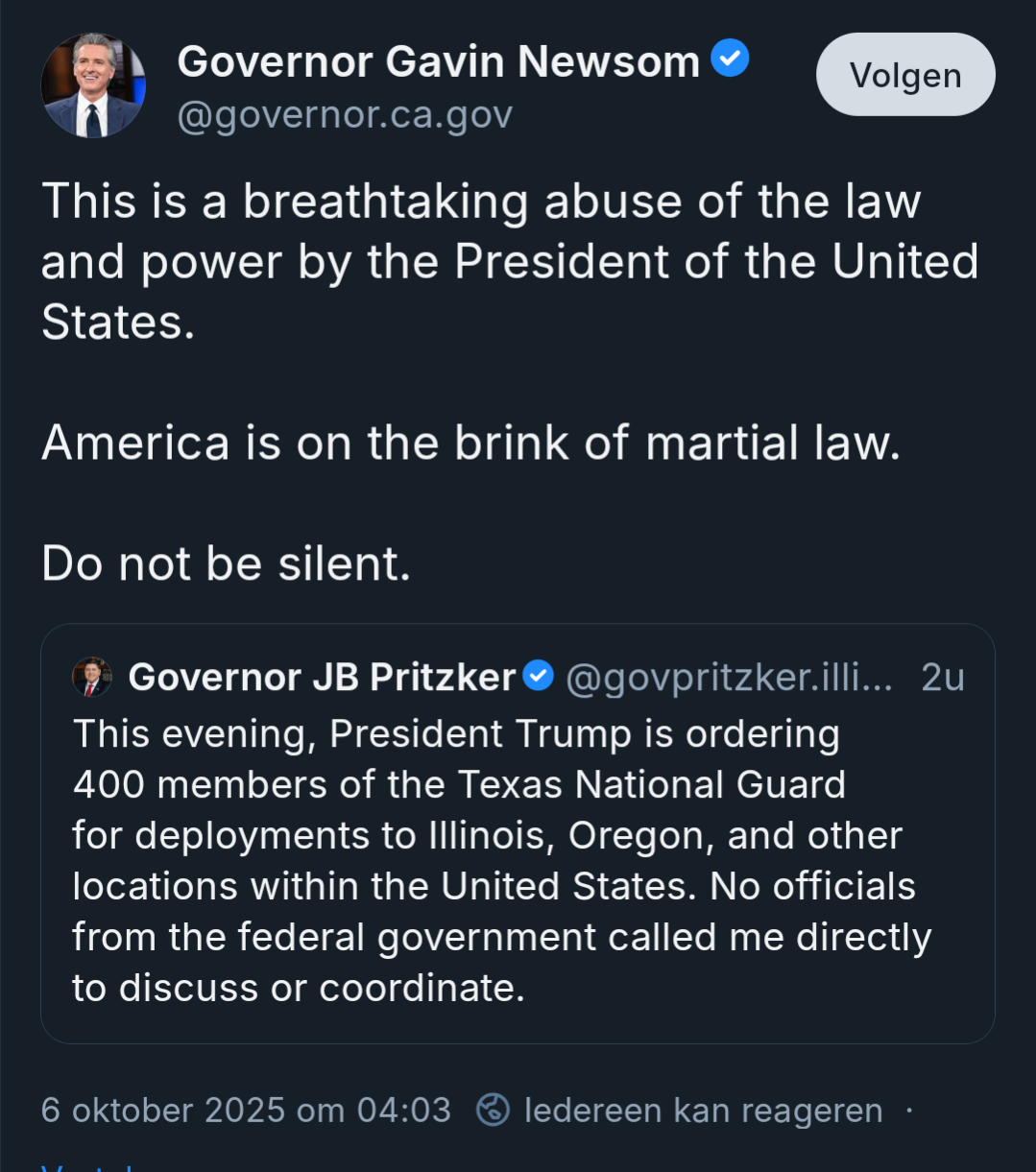The width and height of the screenshot is (1036, 1172).
Task: Click the 'to discuss or coordinate.' quoted line
Action: coord(299,988)
